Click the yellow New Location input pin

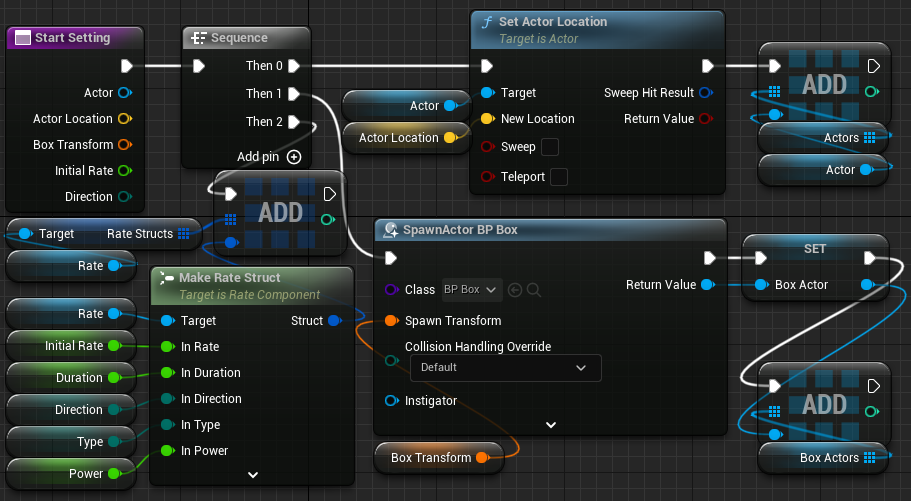[487, 119]
